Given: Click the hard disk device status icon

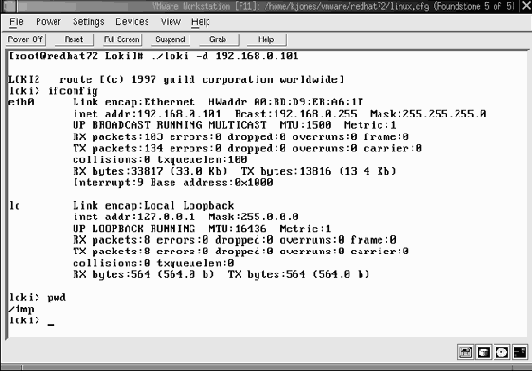Looking at the screenshot, I should pos(483,353).
